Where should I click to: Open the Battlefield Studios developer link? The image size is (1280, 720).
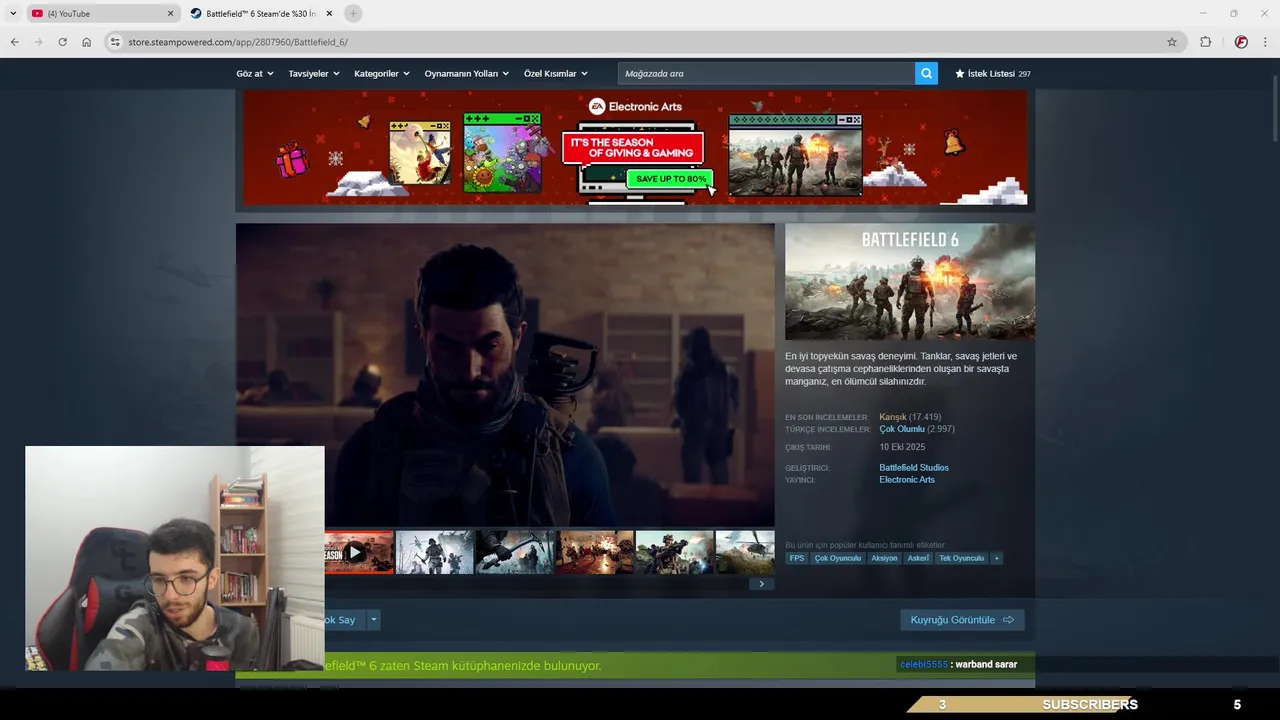[914, 468]
